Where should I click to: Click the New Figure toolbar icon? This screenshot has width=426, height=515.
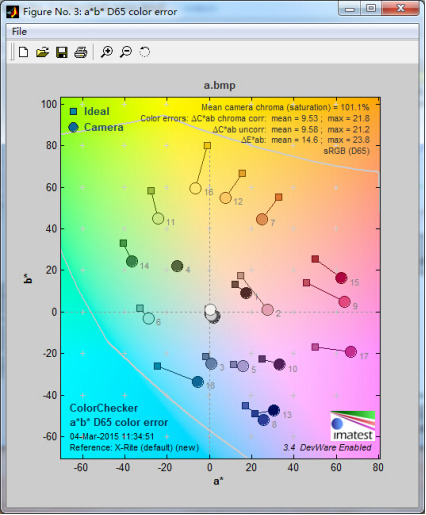tap(23, 52)
